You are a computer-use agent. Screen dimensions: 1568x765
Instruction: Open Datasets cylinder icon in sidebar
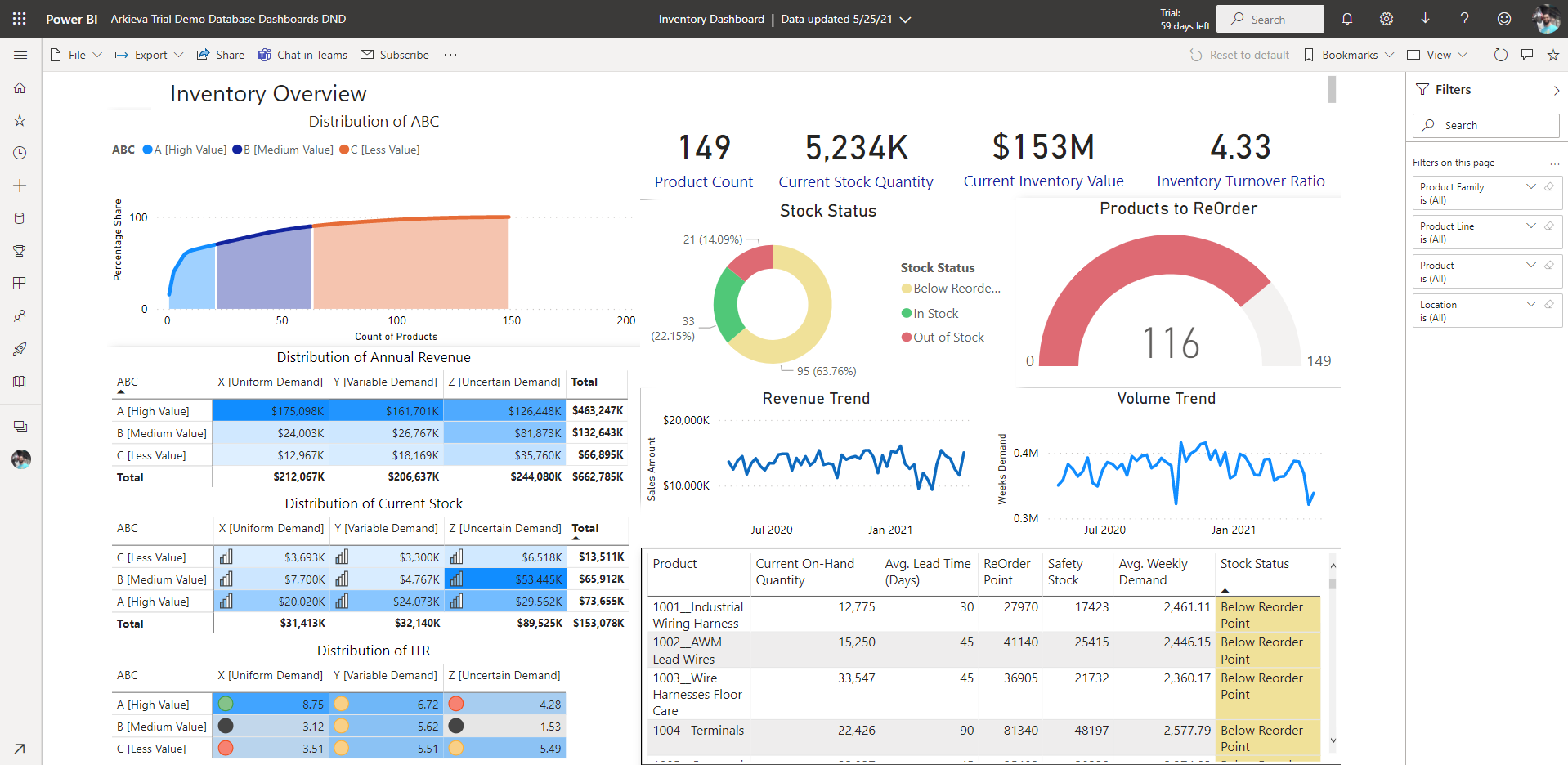20,218
